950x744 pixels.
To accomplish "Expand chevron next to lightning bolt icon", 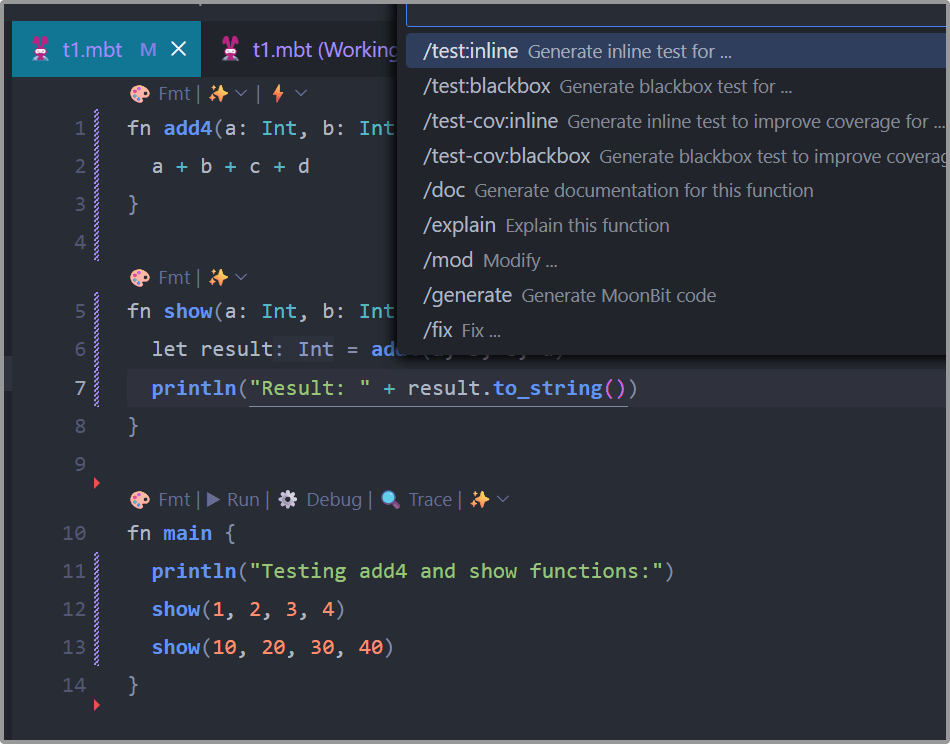I will (301, 94).
